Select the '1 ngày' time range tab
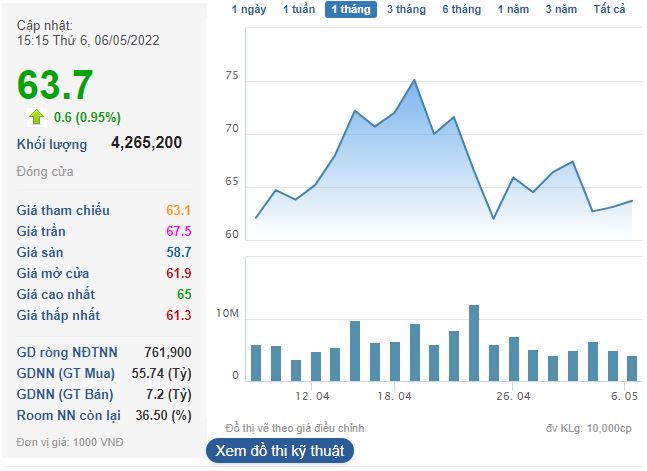Image resolution: width=647 pixels, height=471 pixels. pos(249,9)
